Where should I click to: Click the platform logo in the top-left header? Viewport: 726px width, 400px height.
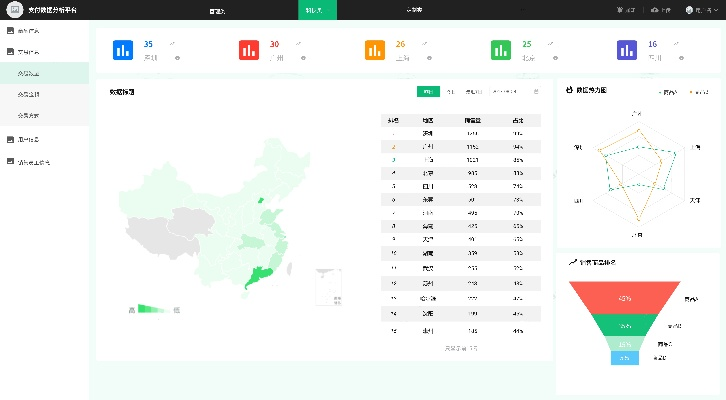15,10
